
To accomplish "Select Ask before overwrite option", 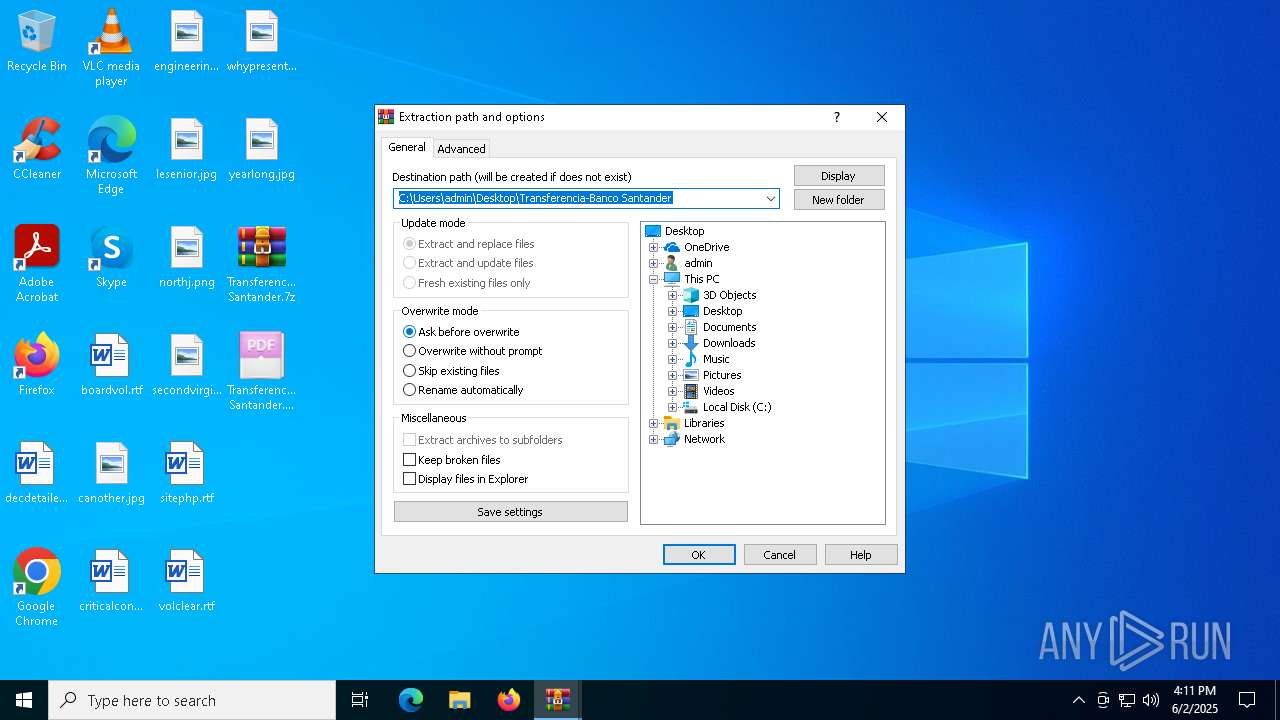I will tap(461, 332).
